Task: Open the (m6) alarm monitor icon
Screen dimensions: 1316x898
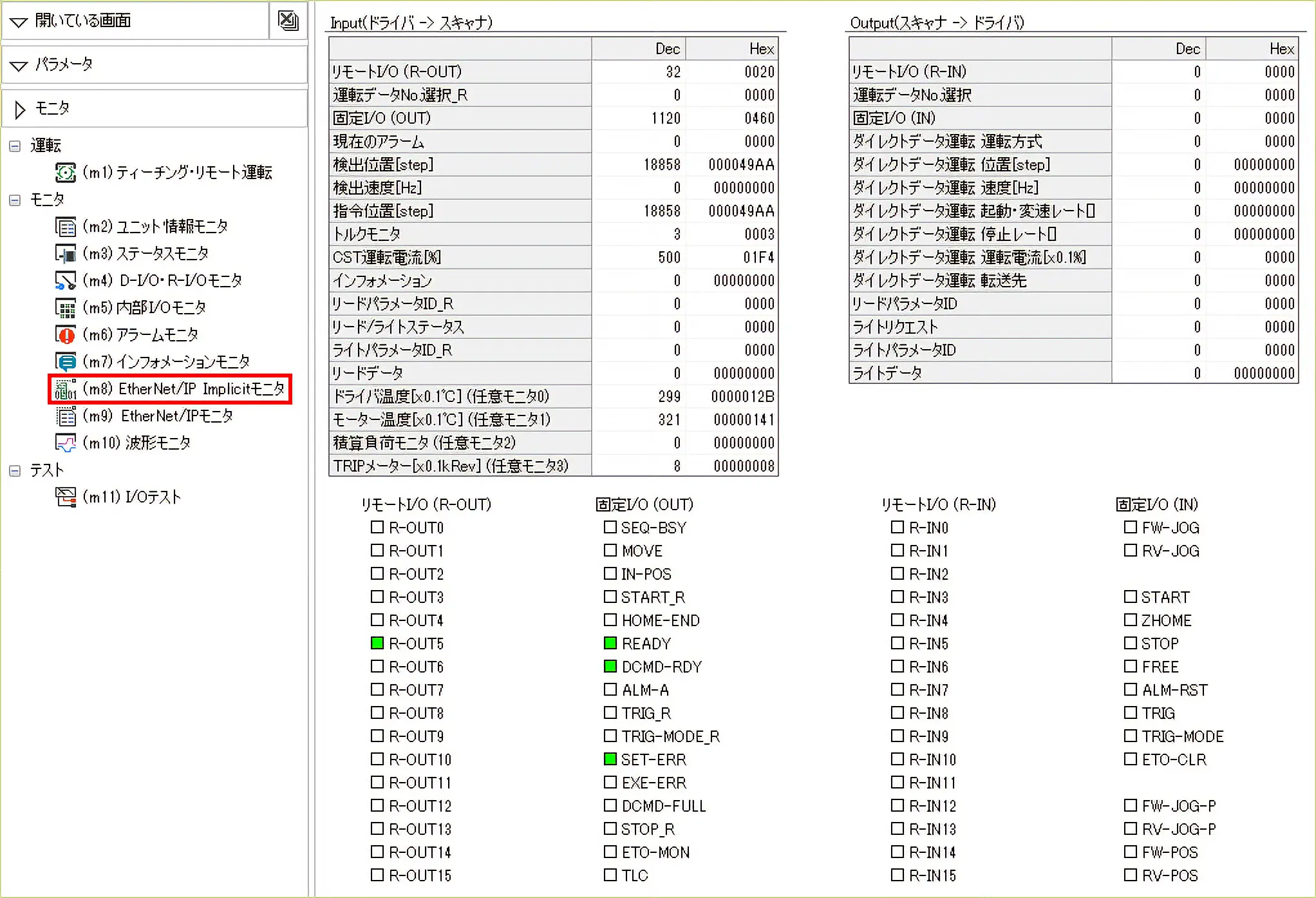Action: pyautogui.click(x=66, y=334)
